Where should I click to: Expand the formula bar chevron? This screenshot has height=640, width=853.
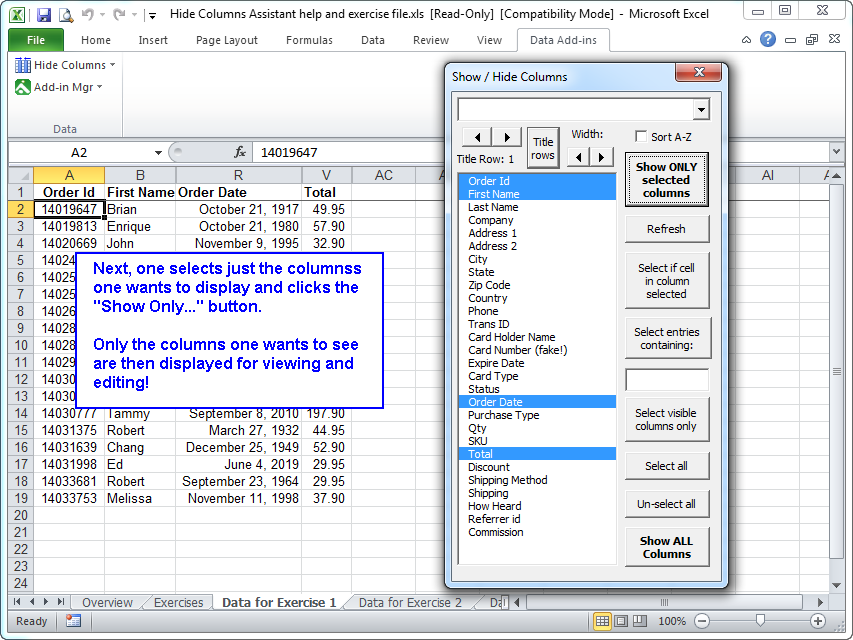[x=836, y=152]
